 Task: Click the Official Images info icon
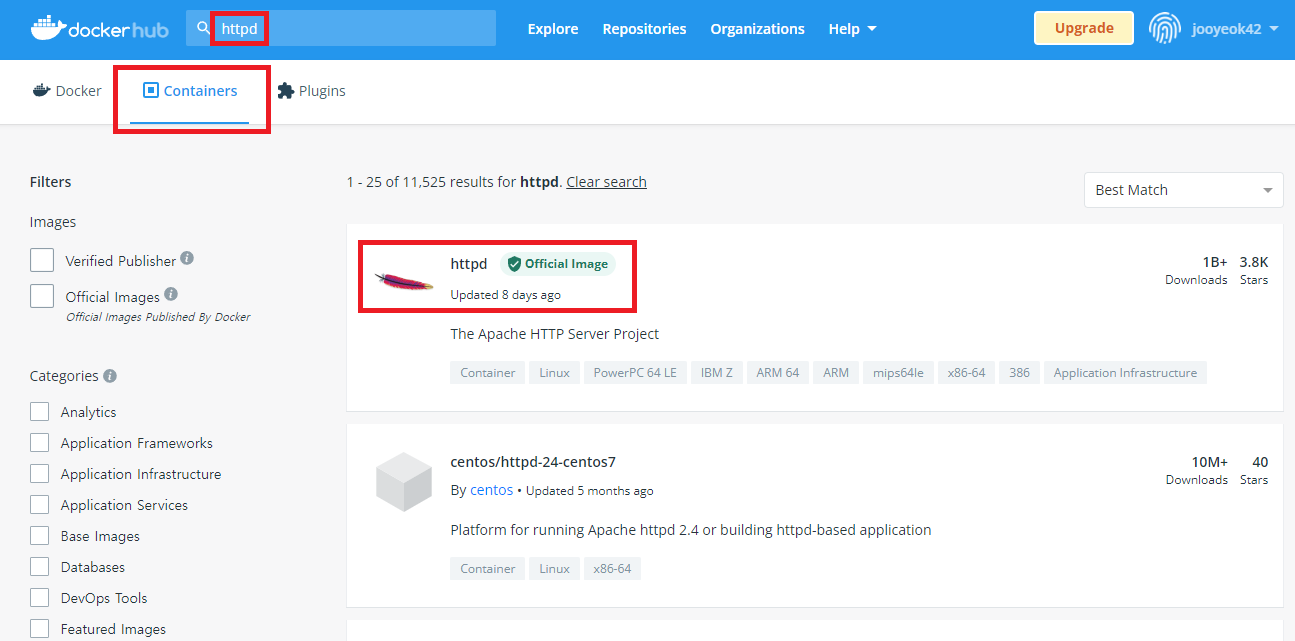click(x=171, y=295)
